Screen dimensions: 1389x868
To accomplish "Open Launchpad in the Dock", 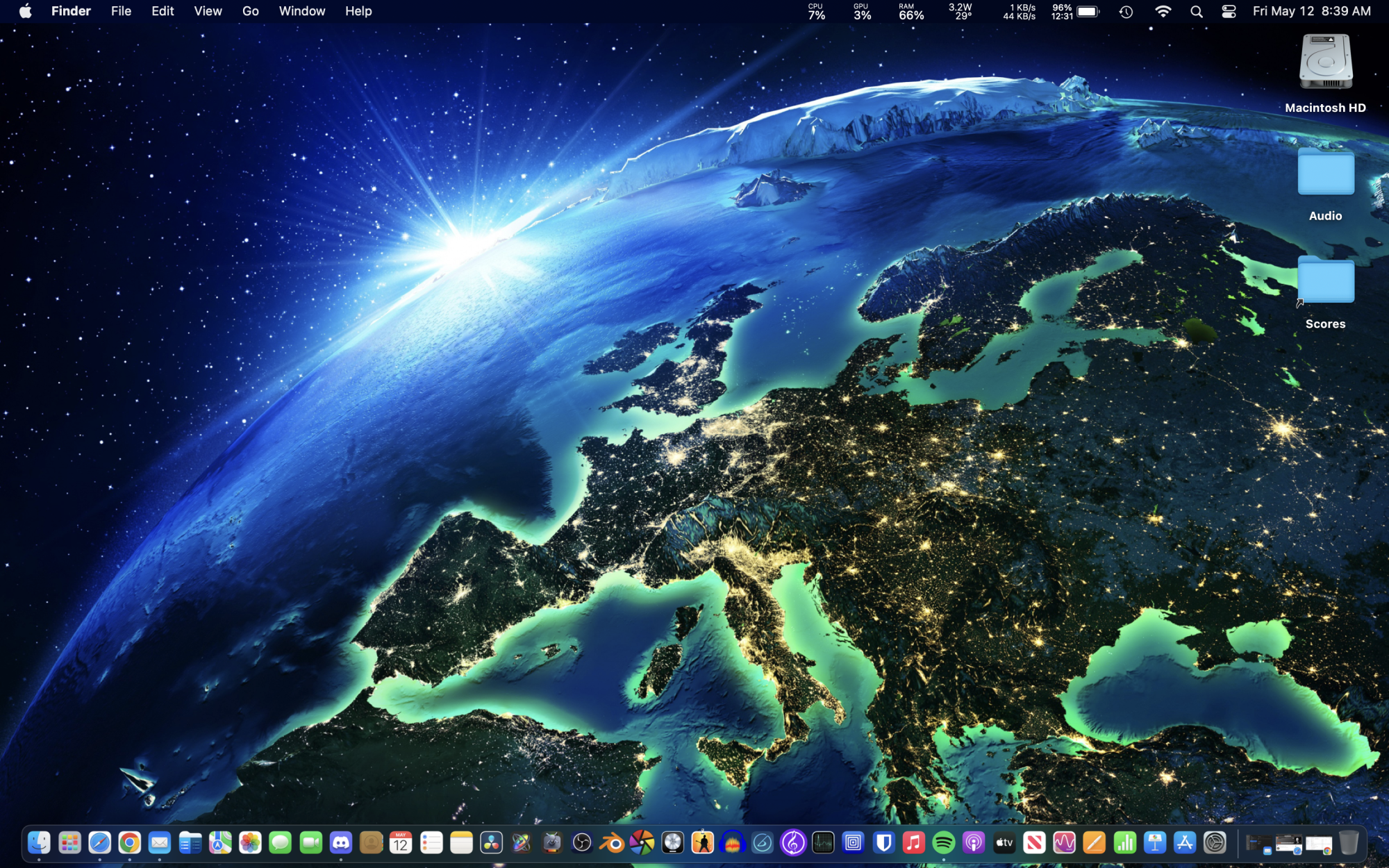I will 69,843.
